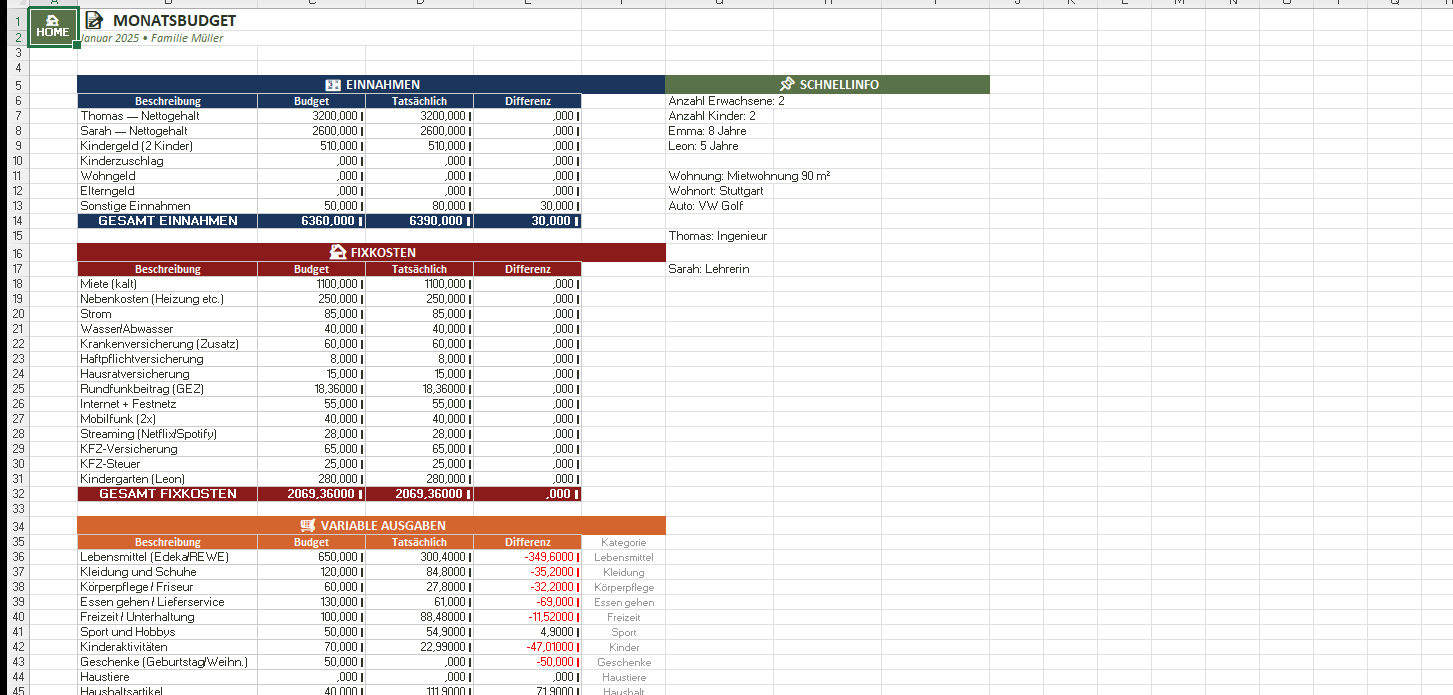Select the GESAMT EINNAHMEN total 6390,000 cell
Screen dimensions: 1453x695
pyautogui.click(x=419, y=221)
